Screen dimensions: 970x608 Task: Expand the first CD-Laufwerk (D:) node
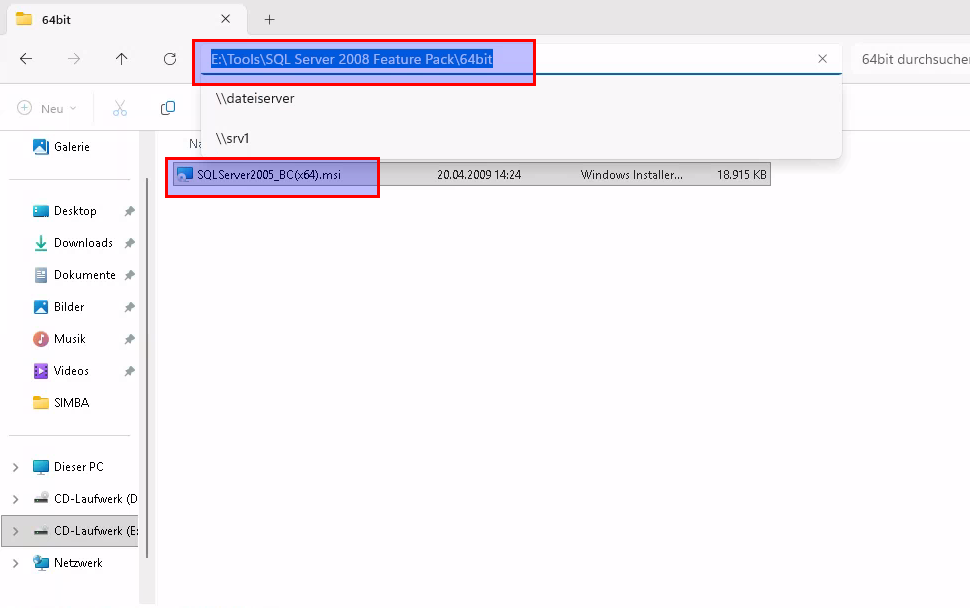click(15, 499)
